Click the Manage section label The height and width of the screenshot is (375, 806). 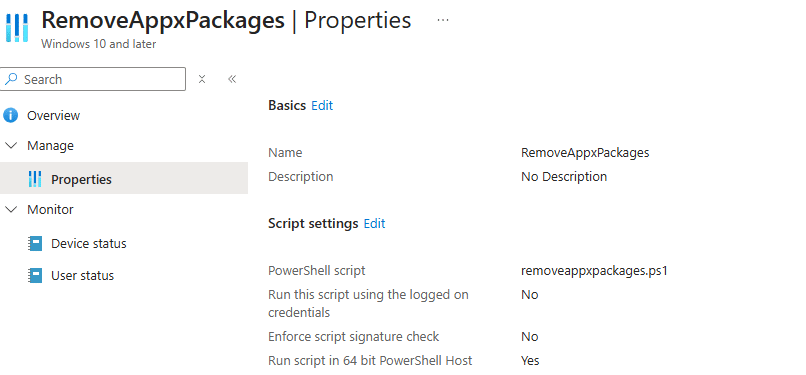[x=50, y=145]
